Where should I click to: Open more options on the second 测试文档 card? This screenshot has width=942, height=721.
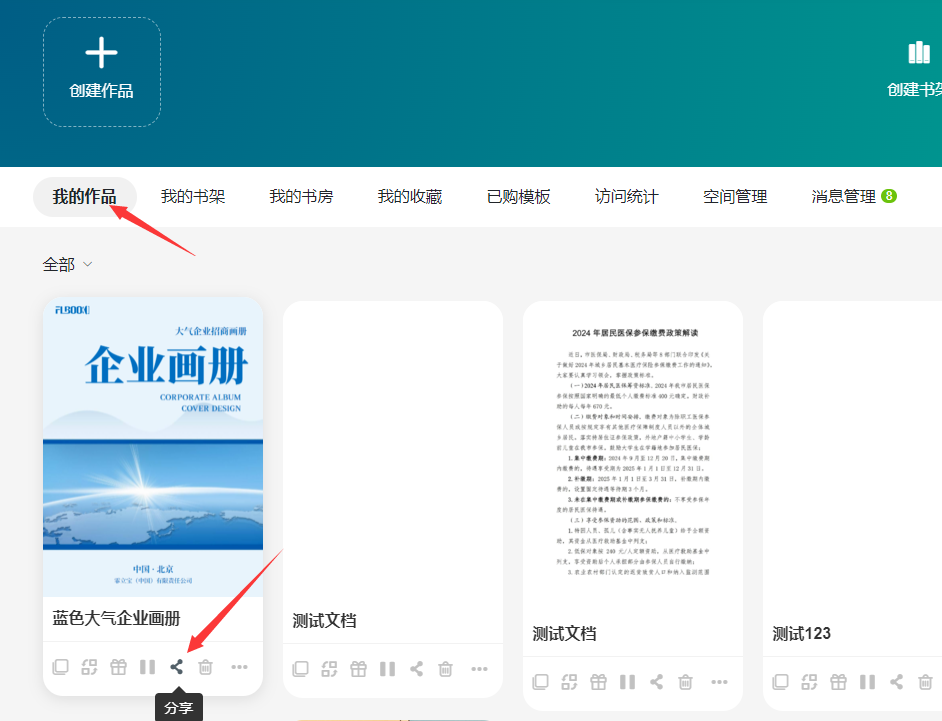[719, 682]
